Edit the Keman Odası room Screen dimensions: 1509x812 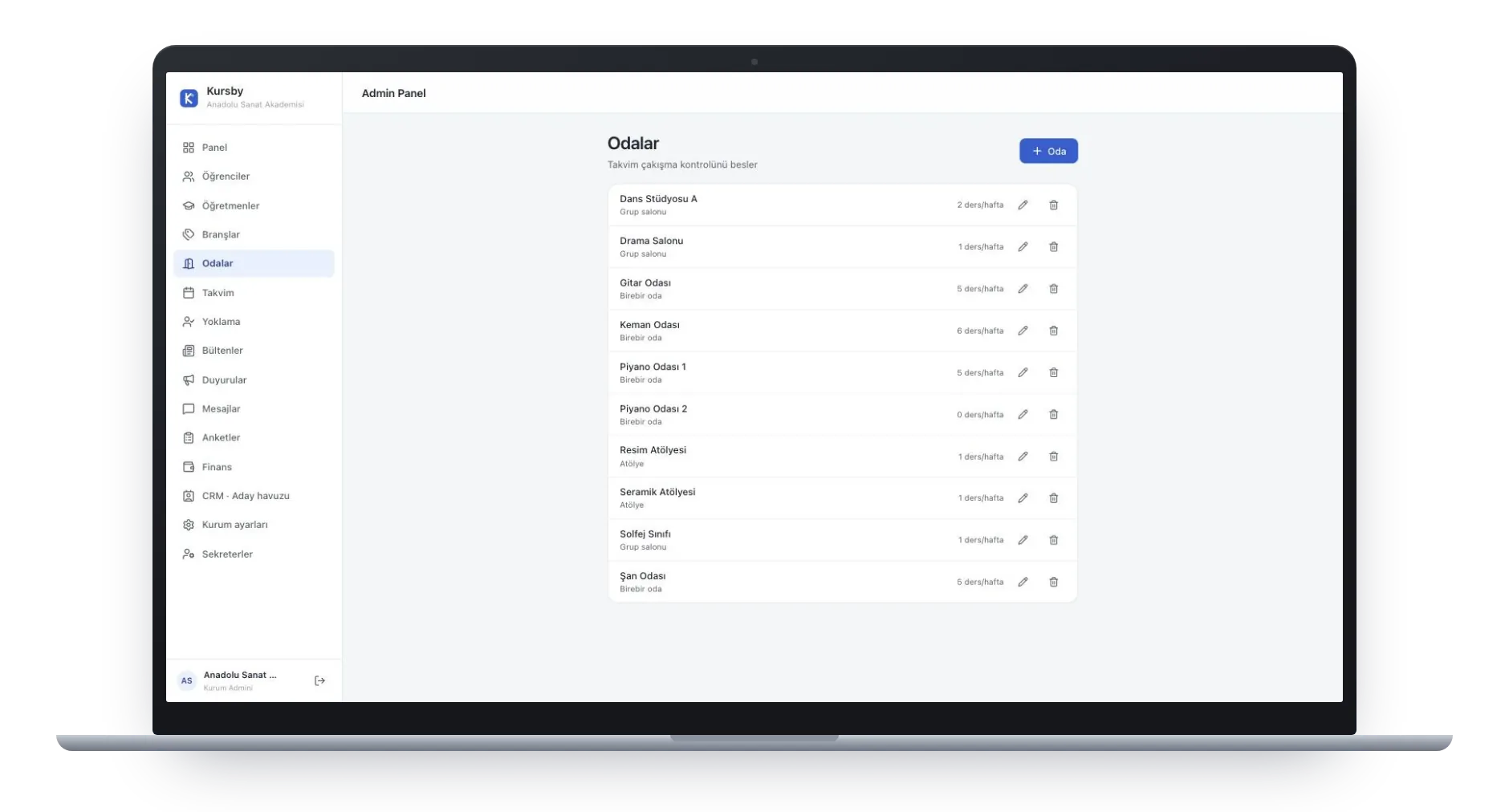point(1023,331)
